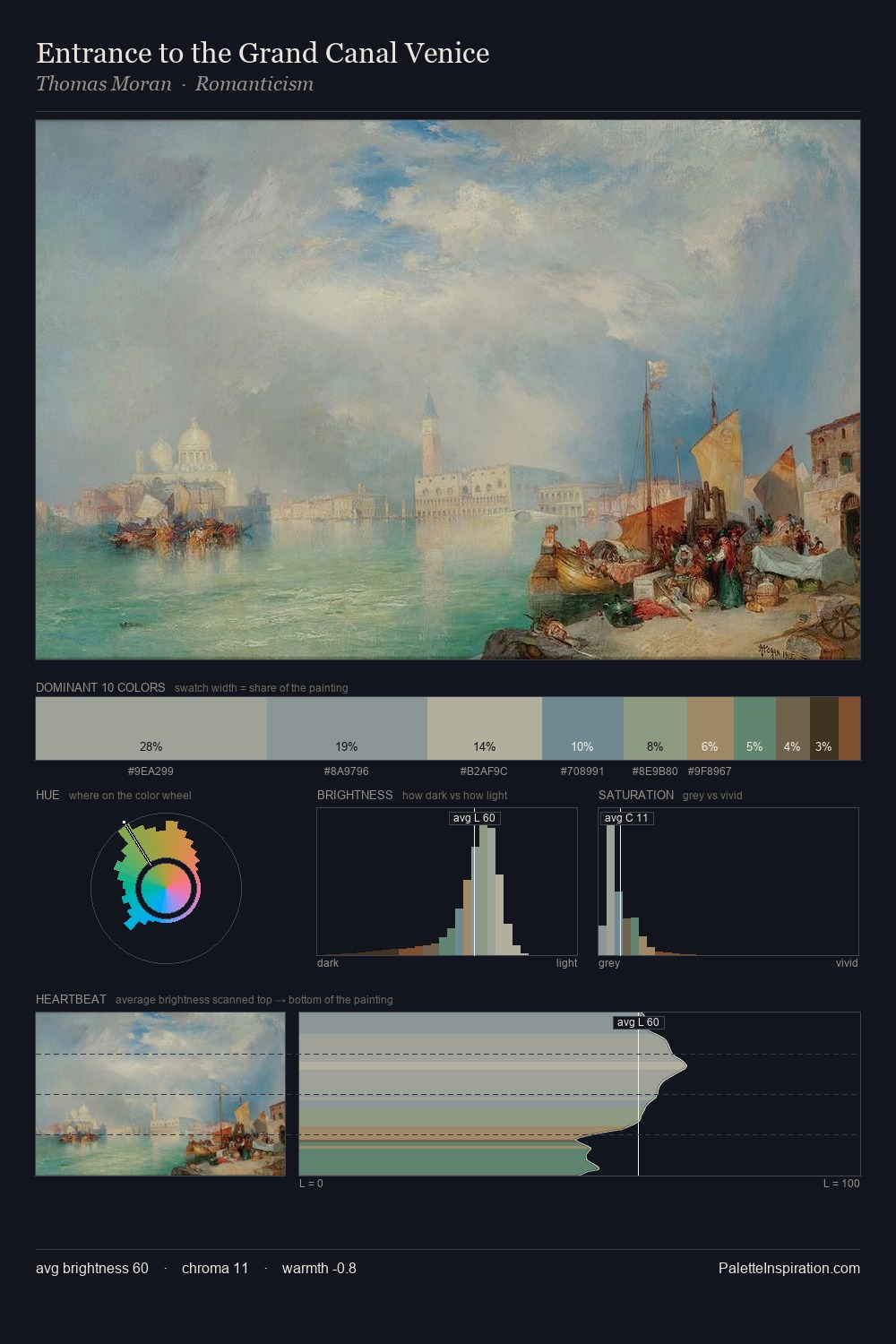Select the 19% blue-grey swatch
896x1344 pixels.
click(x=347, y=728)
